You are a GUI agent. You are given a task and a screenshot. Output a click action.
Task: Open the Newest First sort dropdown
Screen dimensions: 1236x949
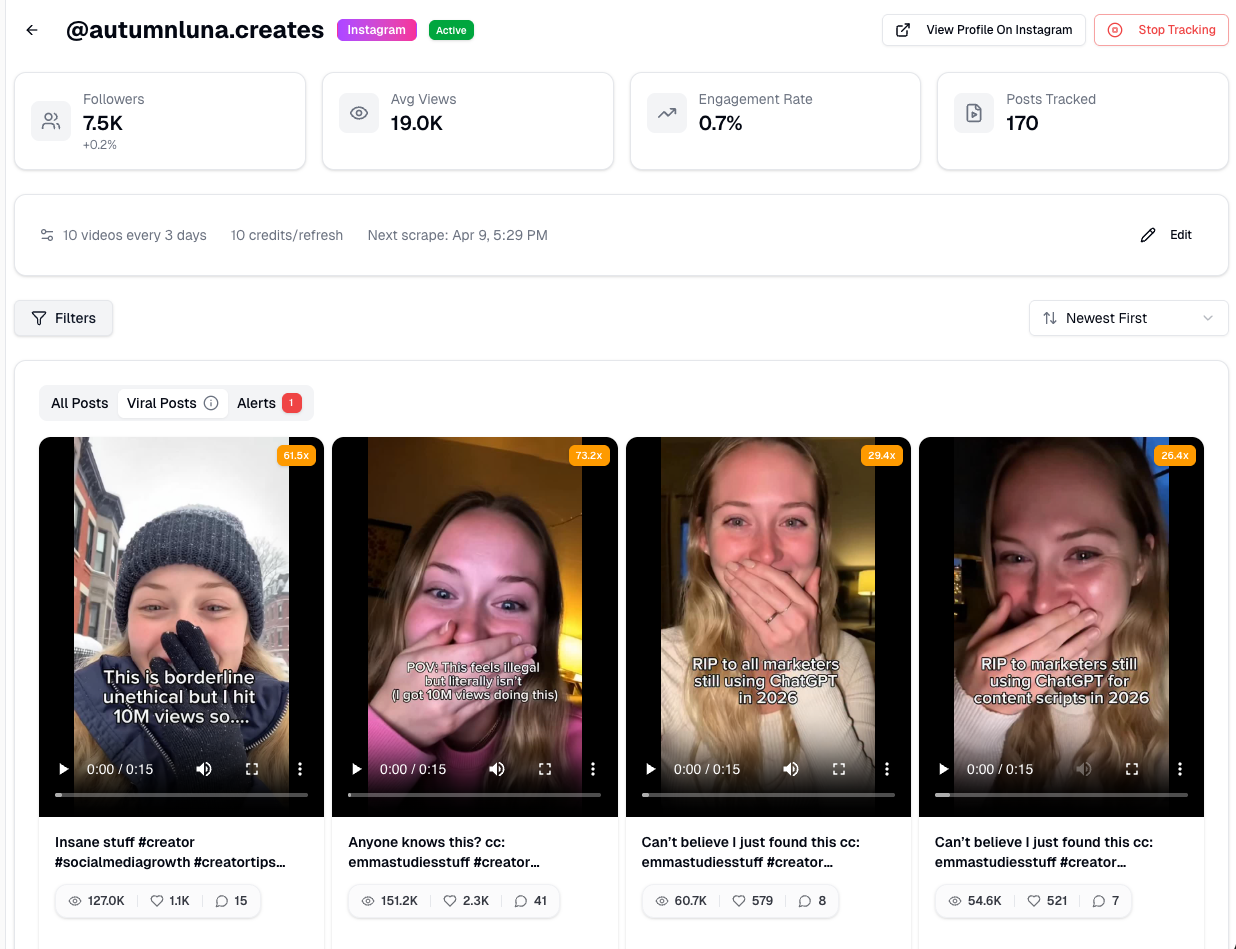tap(1128, 318)
